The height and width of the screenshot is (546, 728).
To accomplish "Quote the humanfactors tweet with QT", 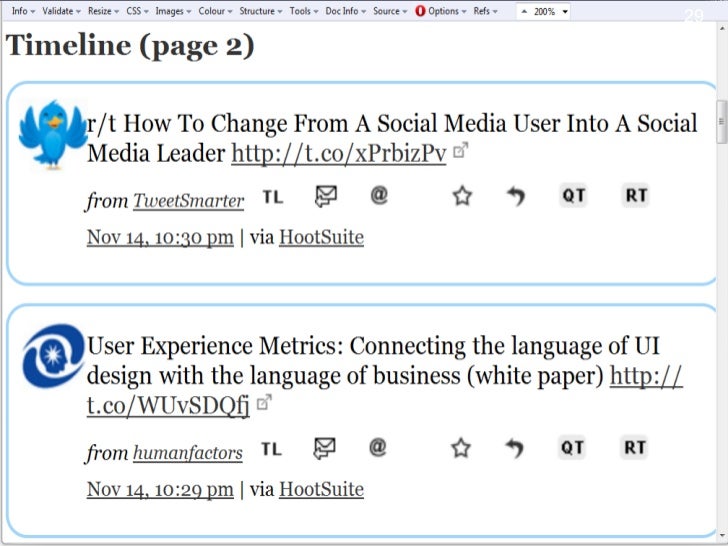I will [572, 447].
